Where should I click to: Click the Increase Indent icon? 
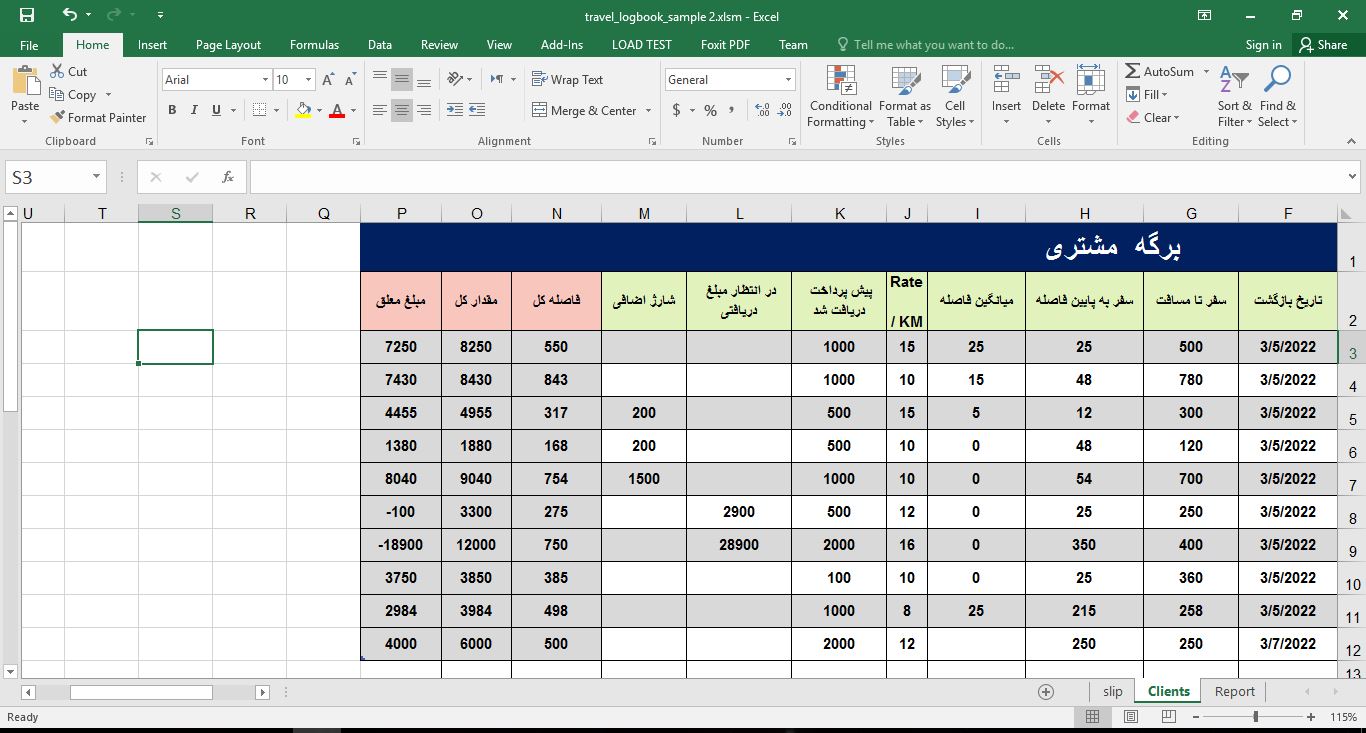point(478,110)
